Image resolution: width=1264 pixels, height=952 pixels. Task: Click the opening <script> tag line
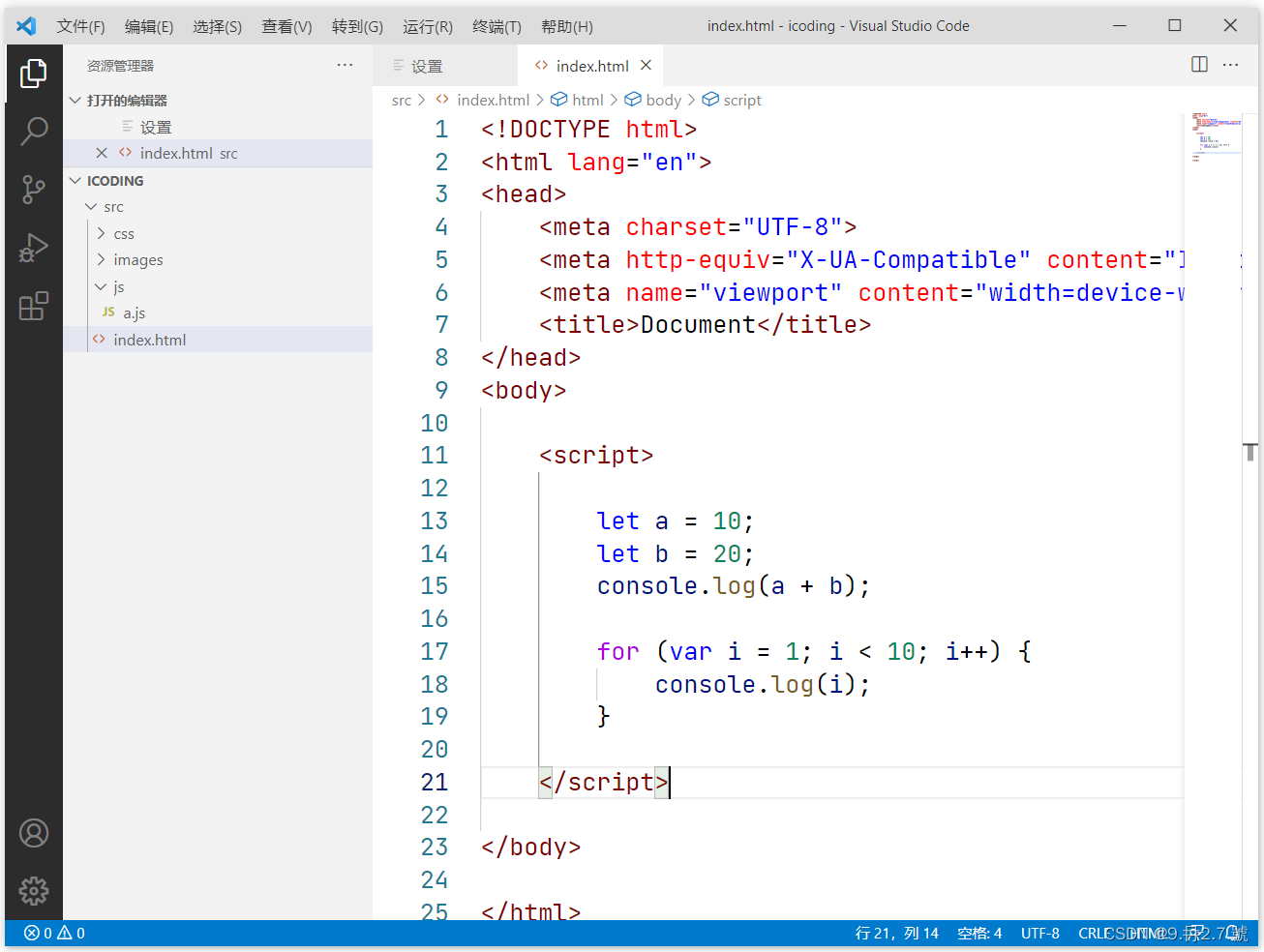pyautogui.click(x=596, y=456)
